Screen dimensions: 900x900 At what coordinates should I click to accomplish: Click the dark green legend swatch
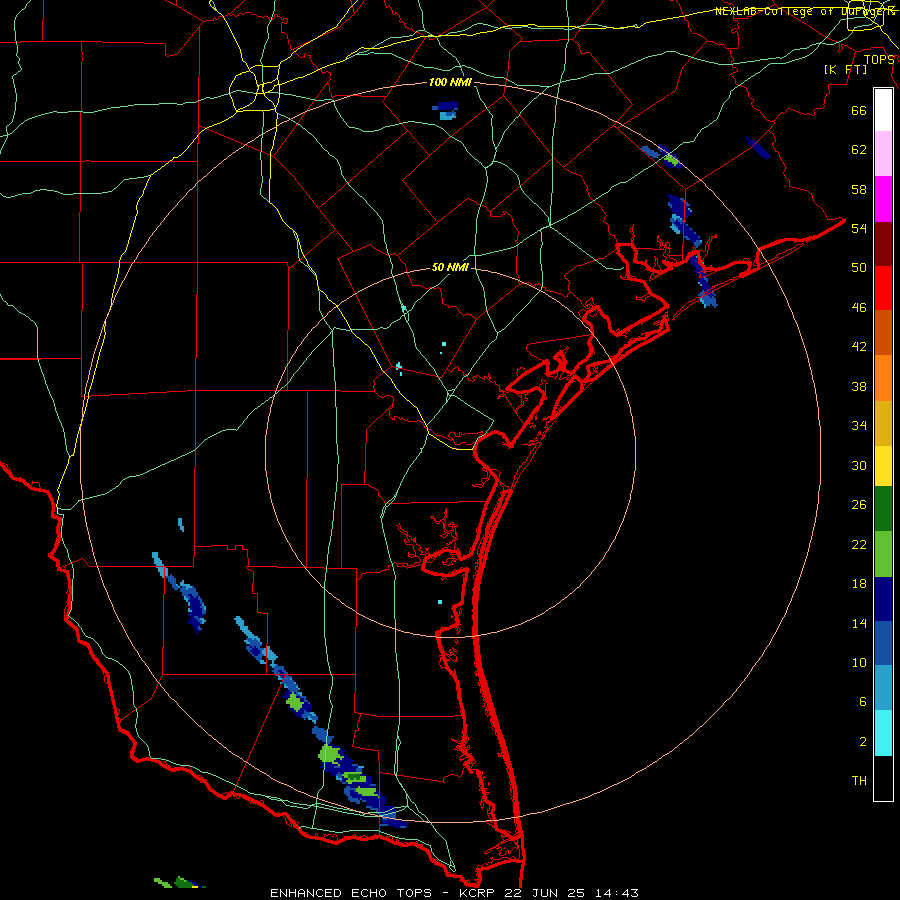click(x=883, y=509)
